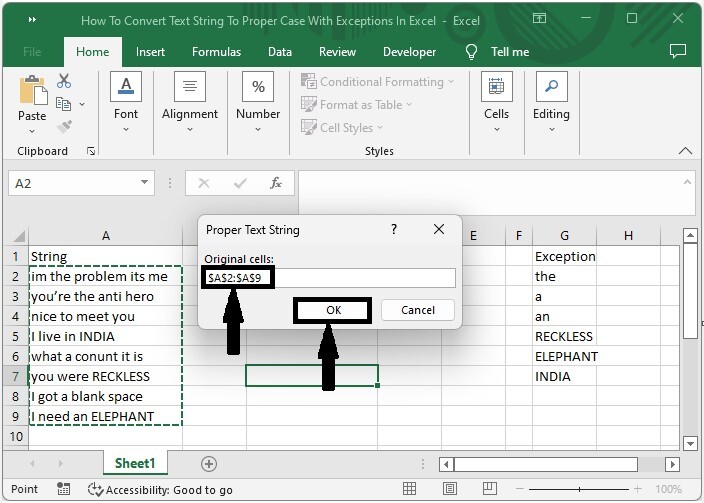Select cell 'I need an ELEPHANT'
The height and width of the screenshot is (503, 704).
click(106, 416)
